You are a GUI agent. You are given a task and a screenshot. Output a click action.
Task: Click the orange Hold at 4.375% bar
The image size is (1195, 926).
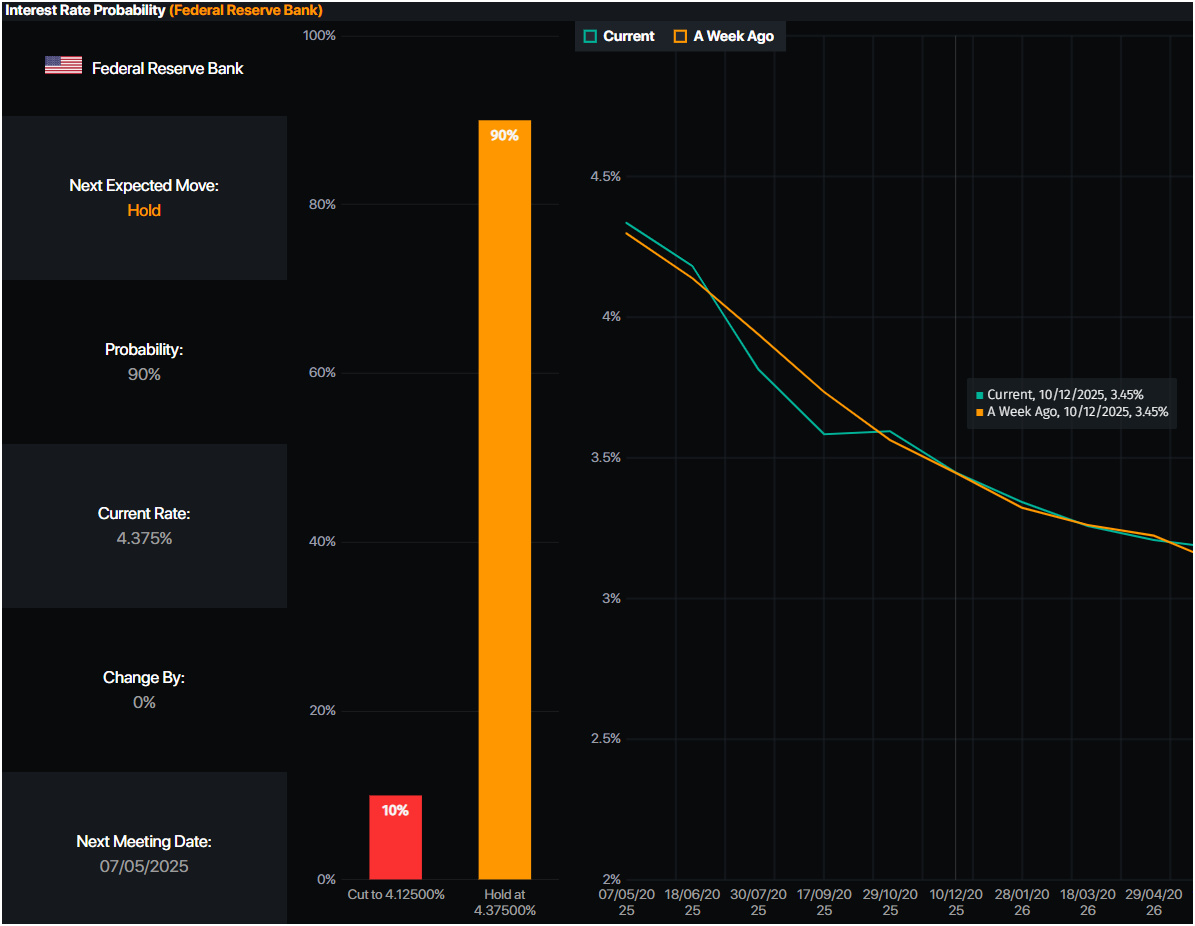point(504,500)
